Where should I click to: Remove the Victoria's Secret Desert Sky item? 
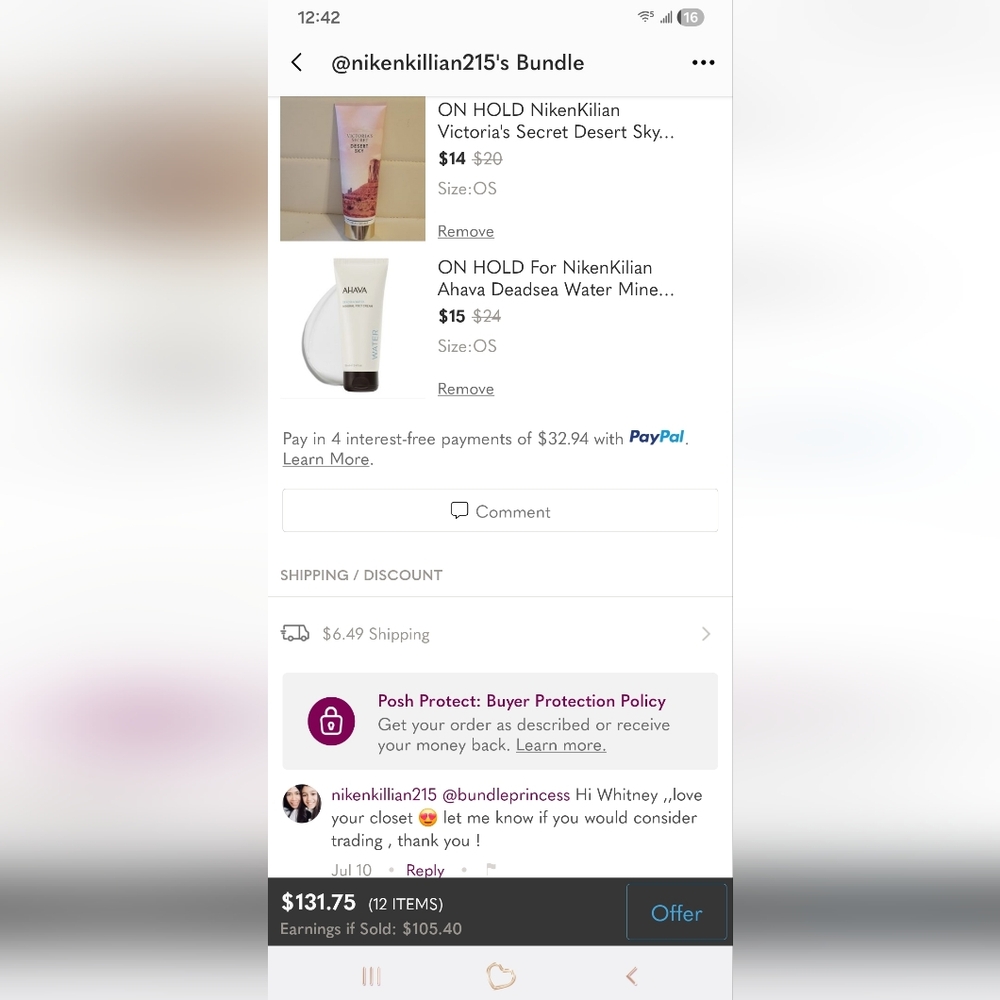point(466,232)
